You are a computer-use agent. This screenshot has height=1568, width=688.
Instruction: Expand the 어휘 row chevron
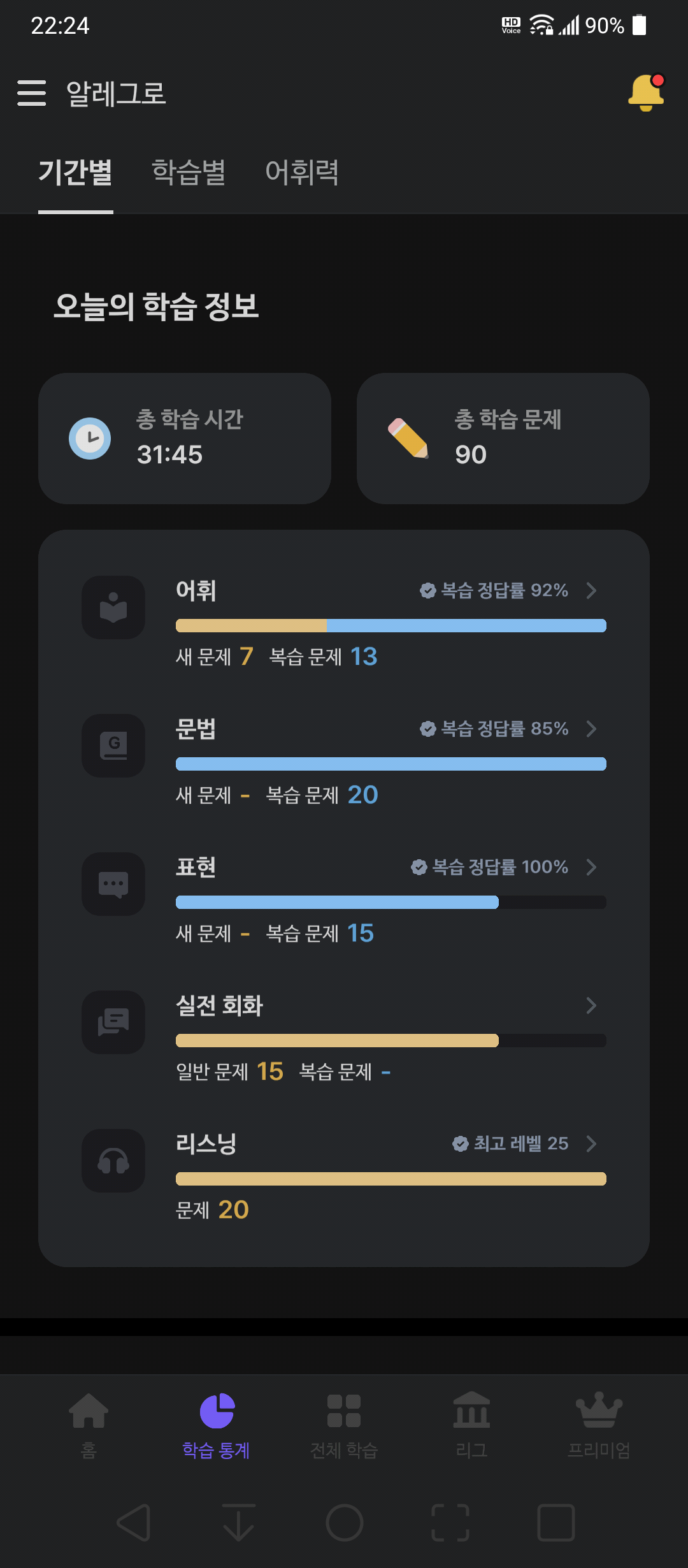[591, 590]
